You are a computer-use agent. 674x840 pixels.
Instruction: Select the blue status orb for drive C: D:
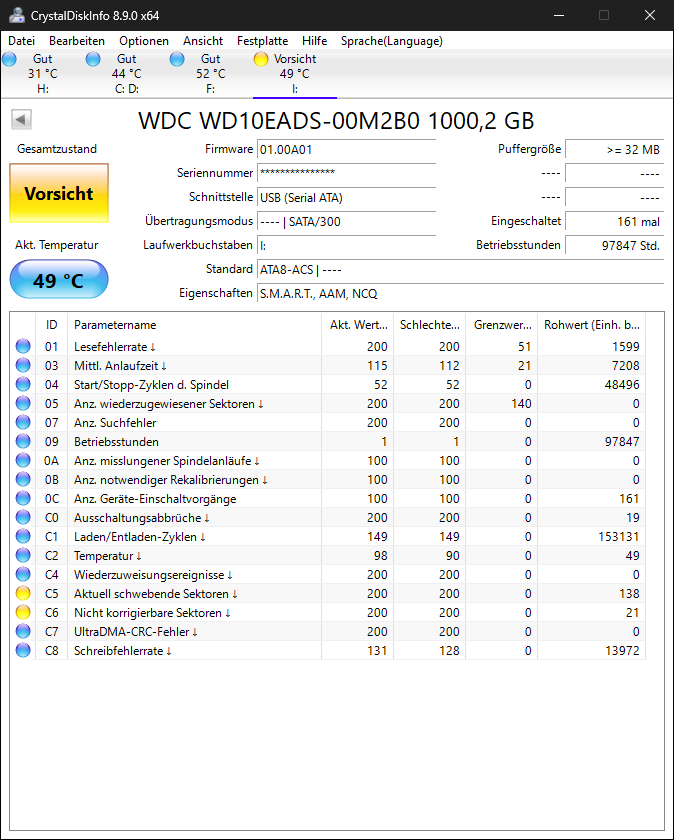pos(93,59)
